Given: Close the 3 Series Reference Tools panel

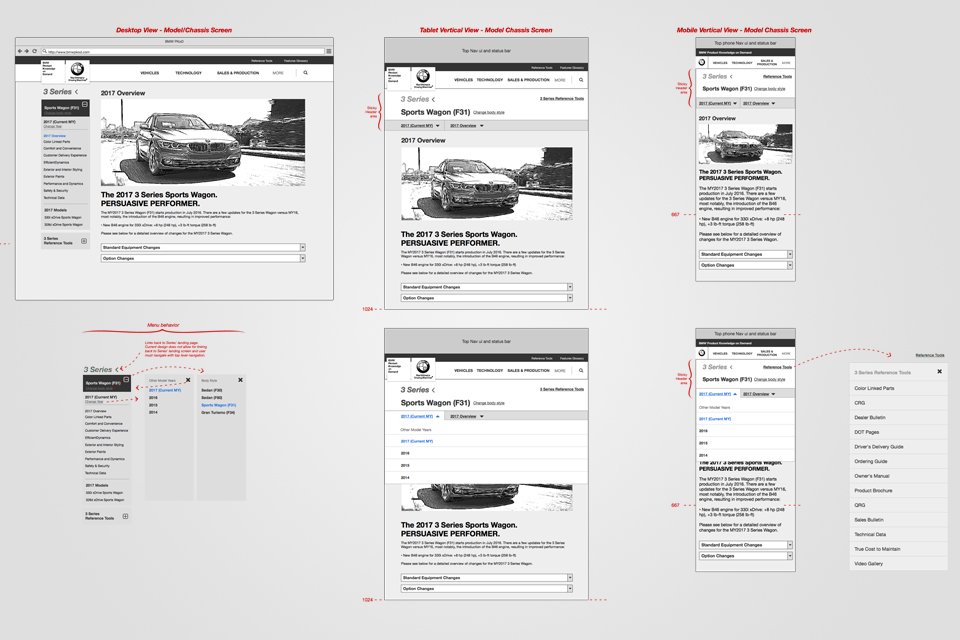Looking at the screenshot, I should (x=939, y=372).
